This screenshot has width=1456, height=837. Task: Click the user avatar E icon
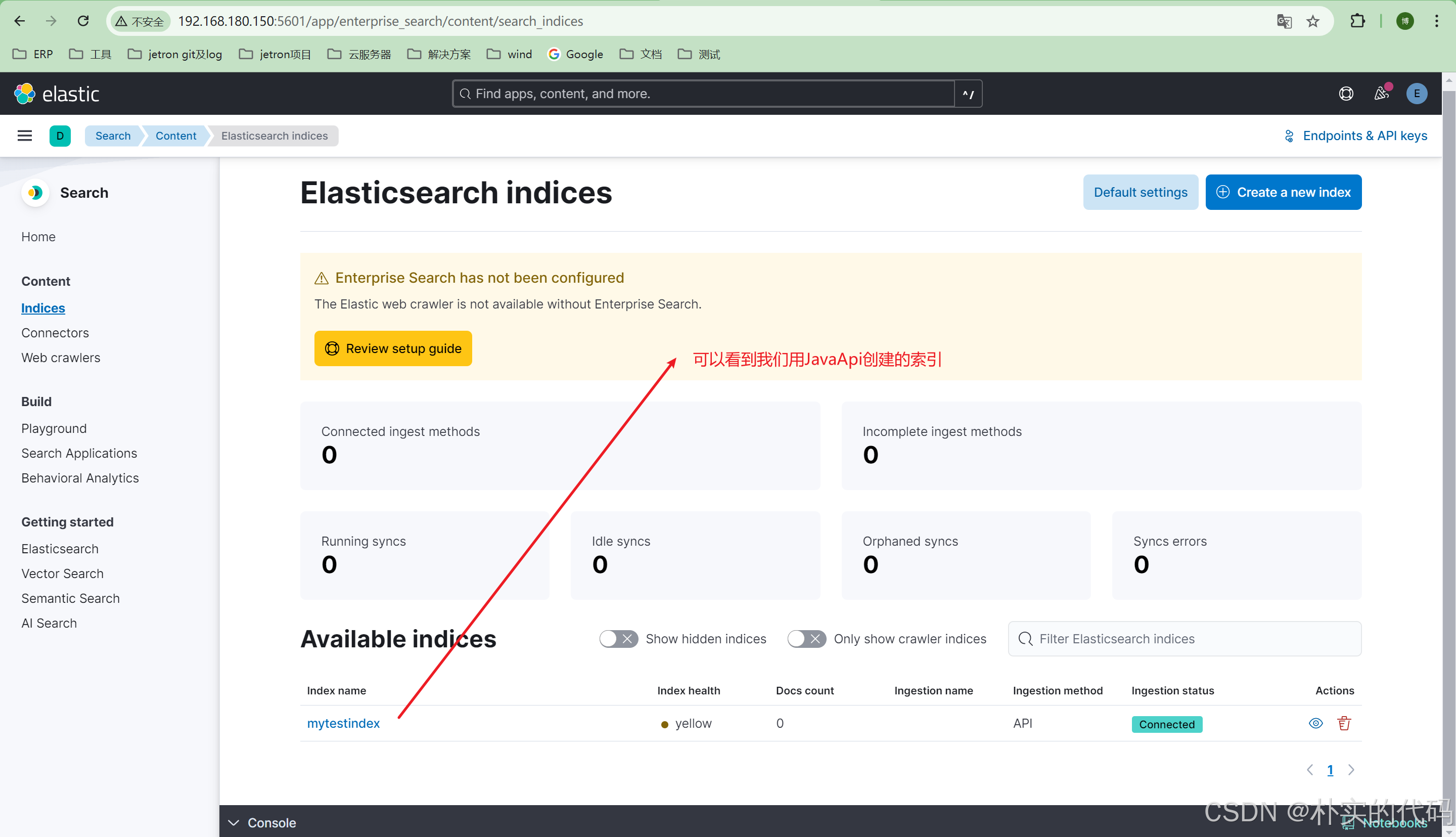click(1417, 94)
